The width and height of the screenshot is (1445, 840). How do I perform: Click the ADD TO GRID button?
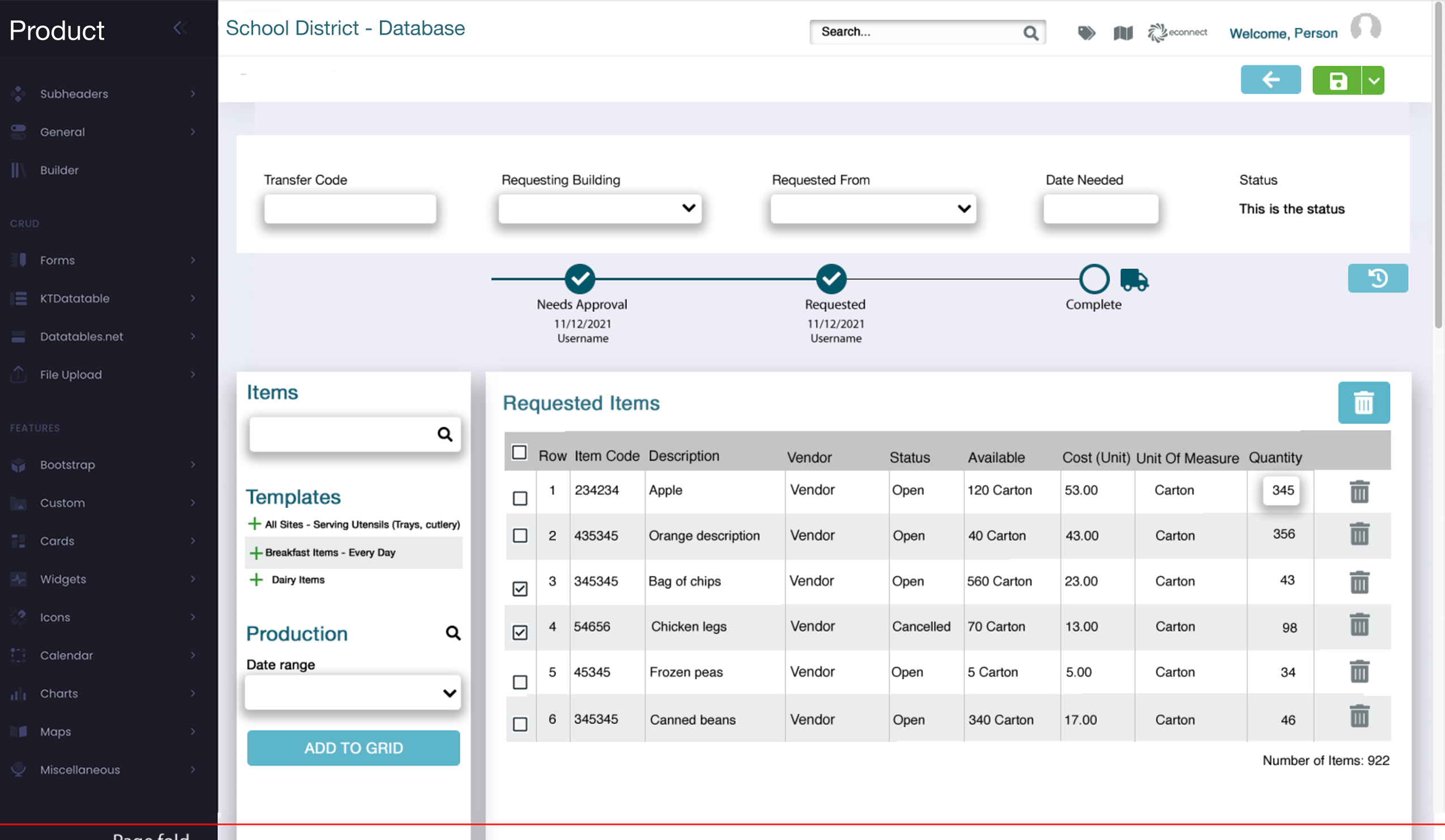click(x=353, y=748)
